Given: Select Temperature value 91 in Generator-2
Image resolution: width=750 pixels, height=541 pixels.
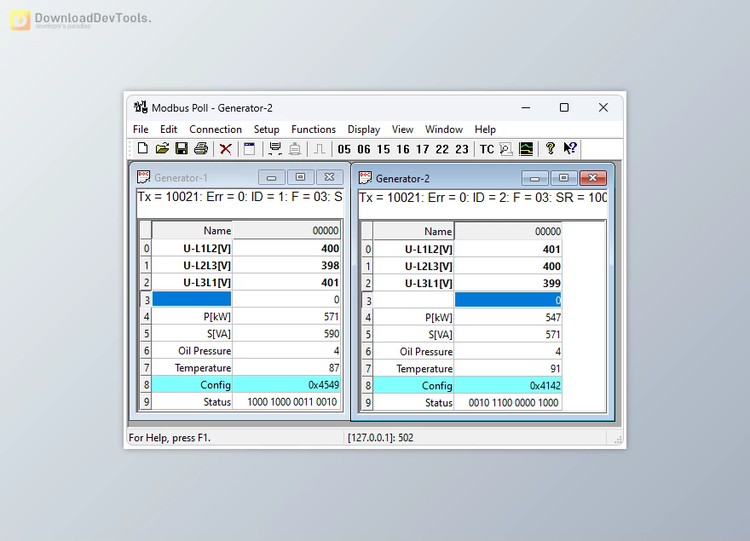Looking at the screenshot, I should 508,369.
